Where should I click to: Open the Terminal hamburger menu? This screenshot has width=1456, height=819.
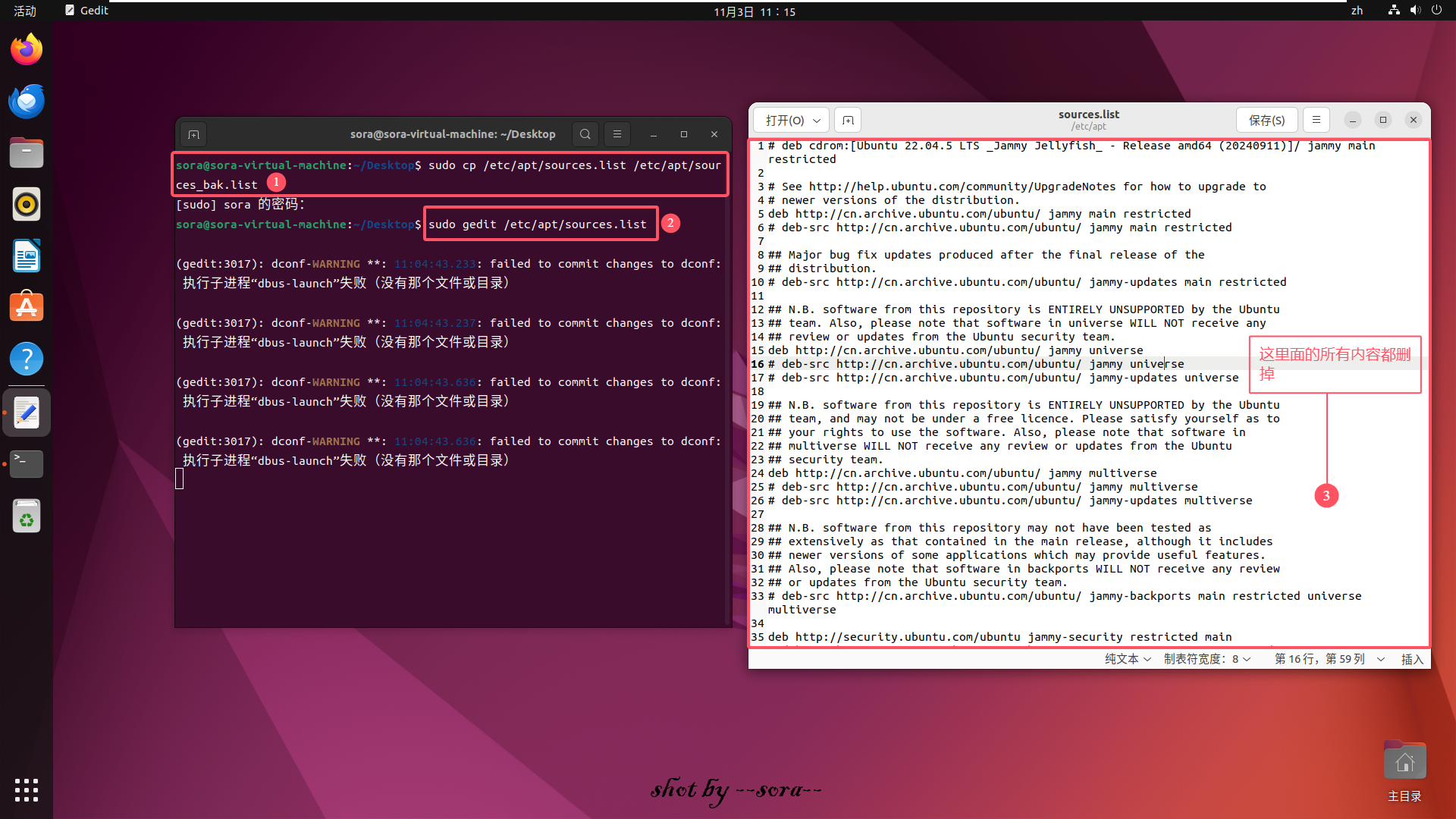coord(617,134)
